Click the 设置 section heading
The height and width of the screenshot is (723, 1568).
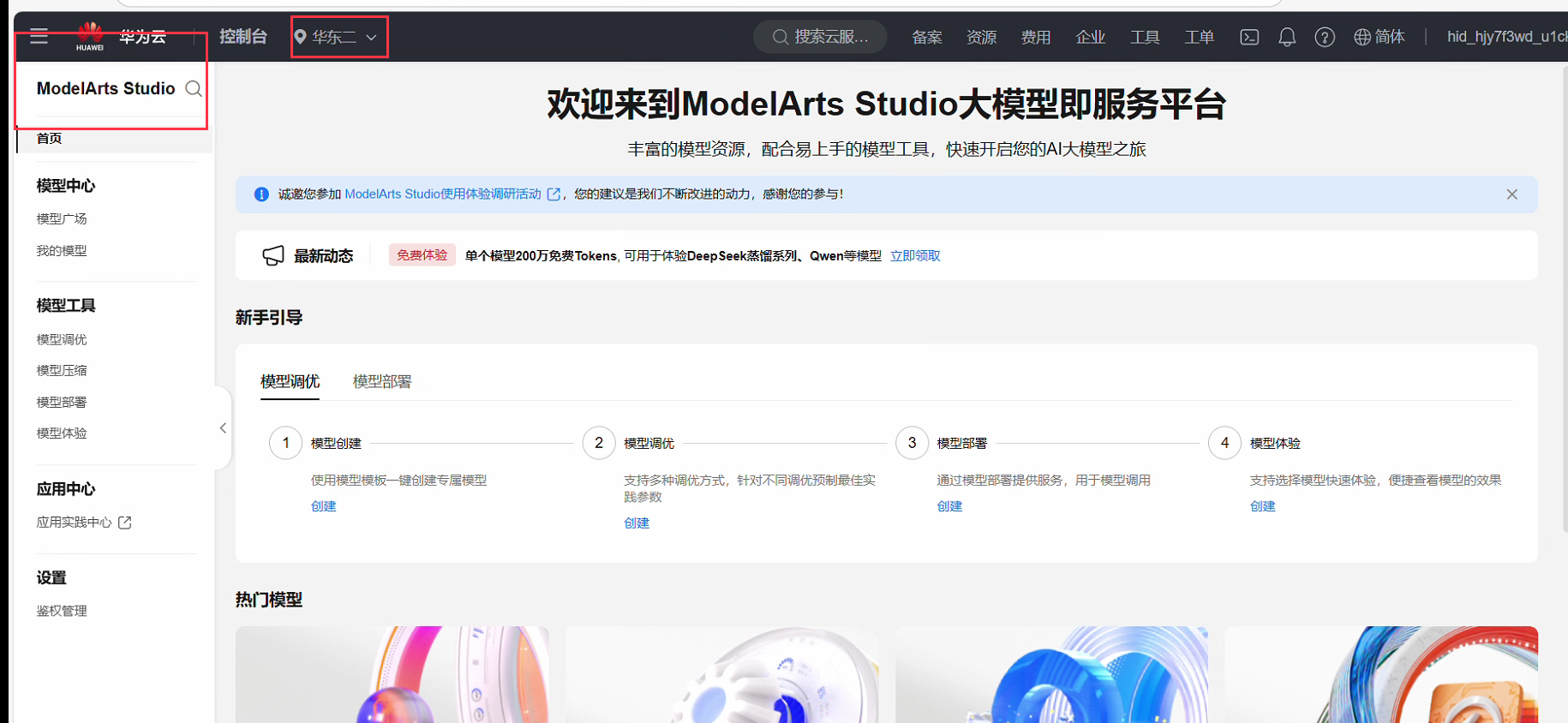pyautogui.click(x=51, y=578)
